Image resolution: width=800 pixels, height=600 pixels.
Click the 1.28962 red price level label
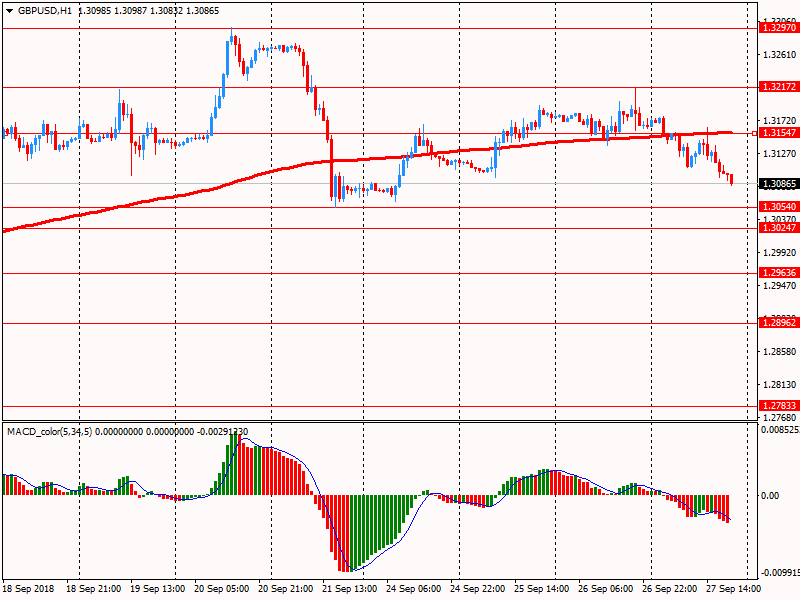778,323
